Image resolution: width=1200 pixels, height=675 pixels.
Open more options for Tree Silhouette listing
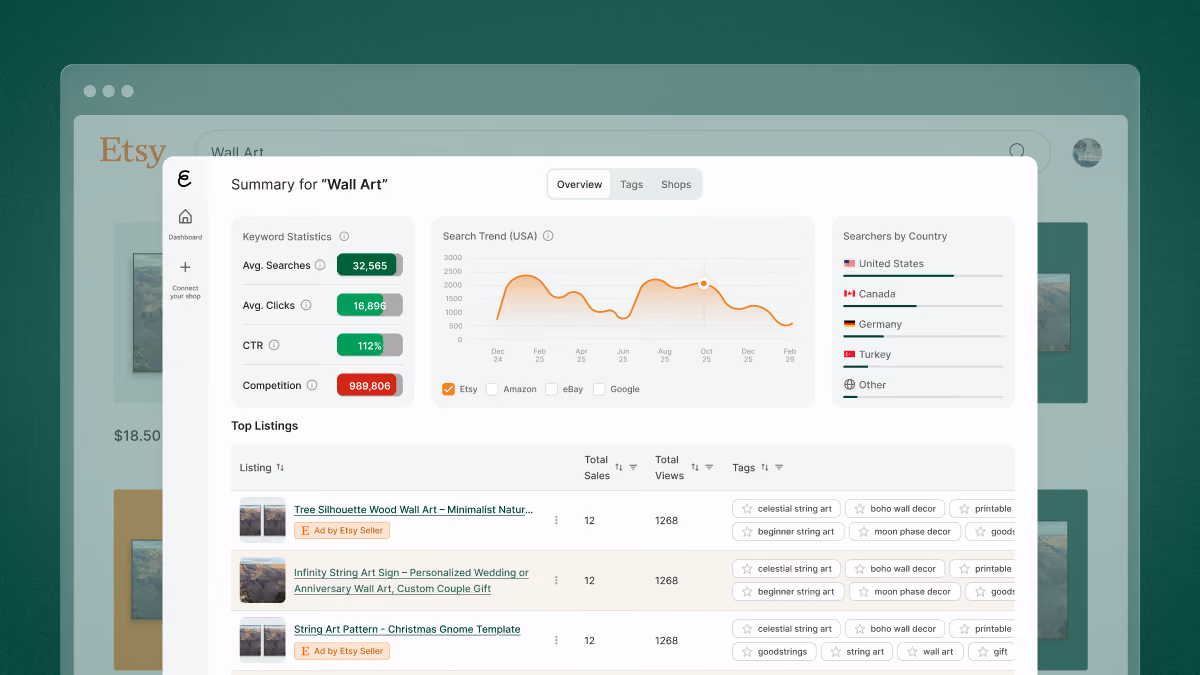[x=557, y=520]
